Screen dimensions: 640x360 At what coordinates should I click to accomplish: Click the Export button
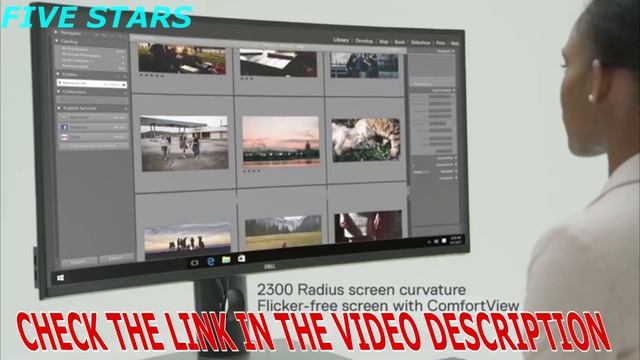[116, 258]
